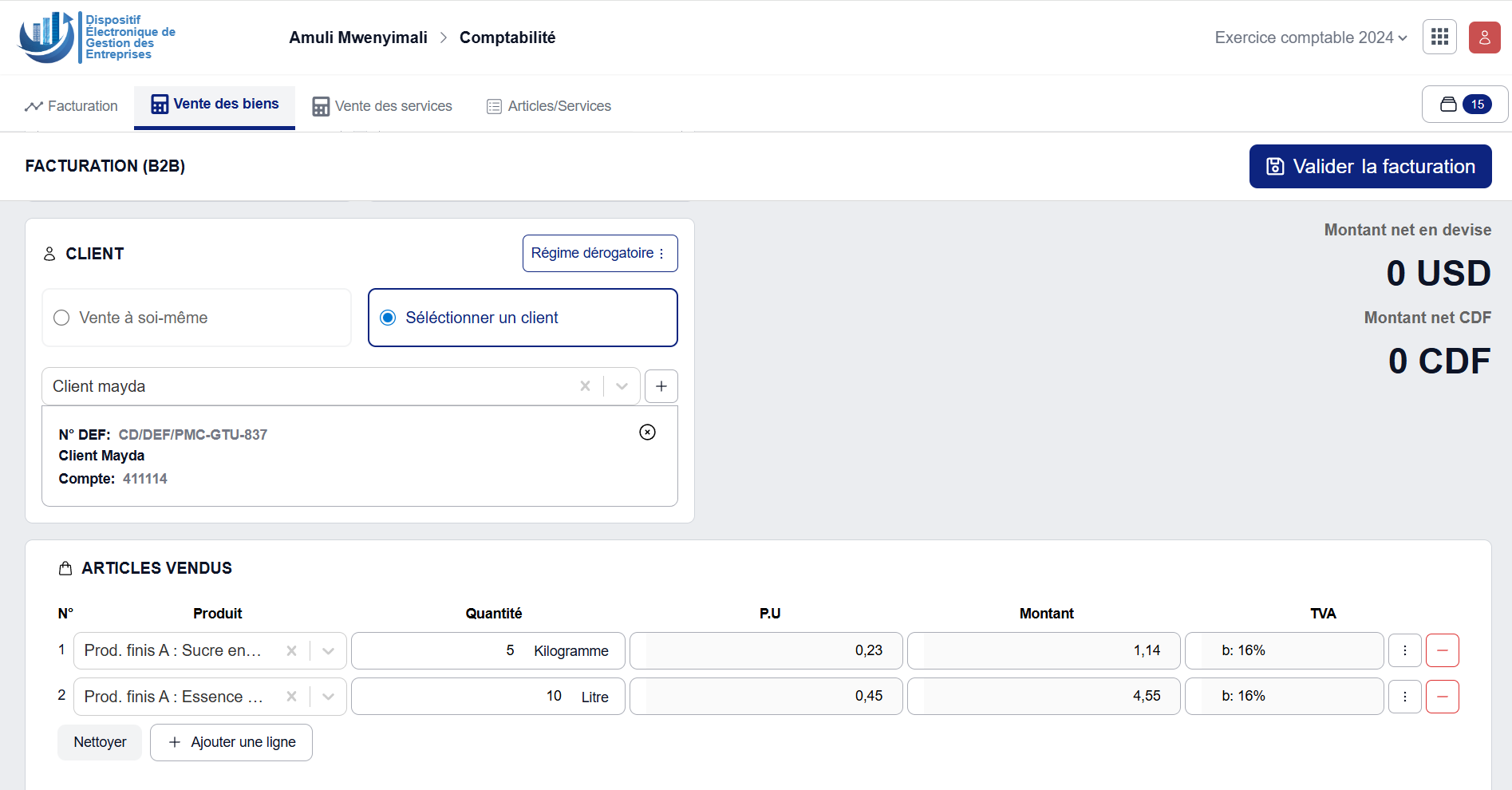Expand product dropdown for Sucre line
1512x790 pixels.
pyautogui.click(x=328, y=651)
